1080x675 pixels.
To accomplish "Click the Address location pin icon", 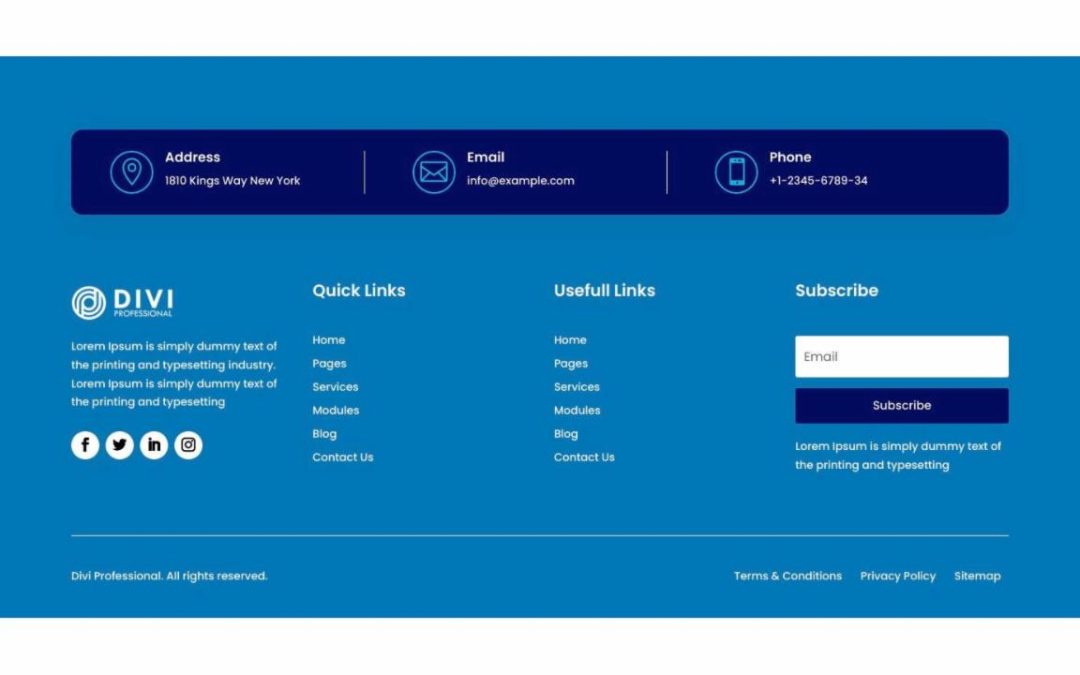I will coord(132,172).
